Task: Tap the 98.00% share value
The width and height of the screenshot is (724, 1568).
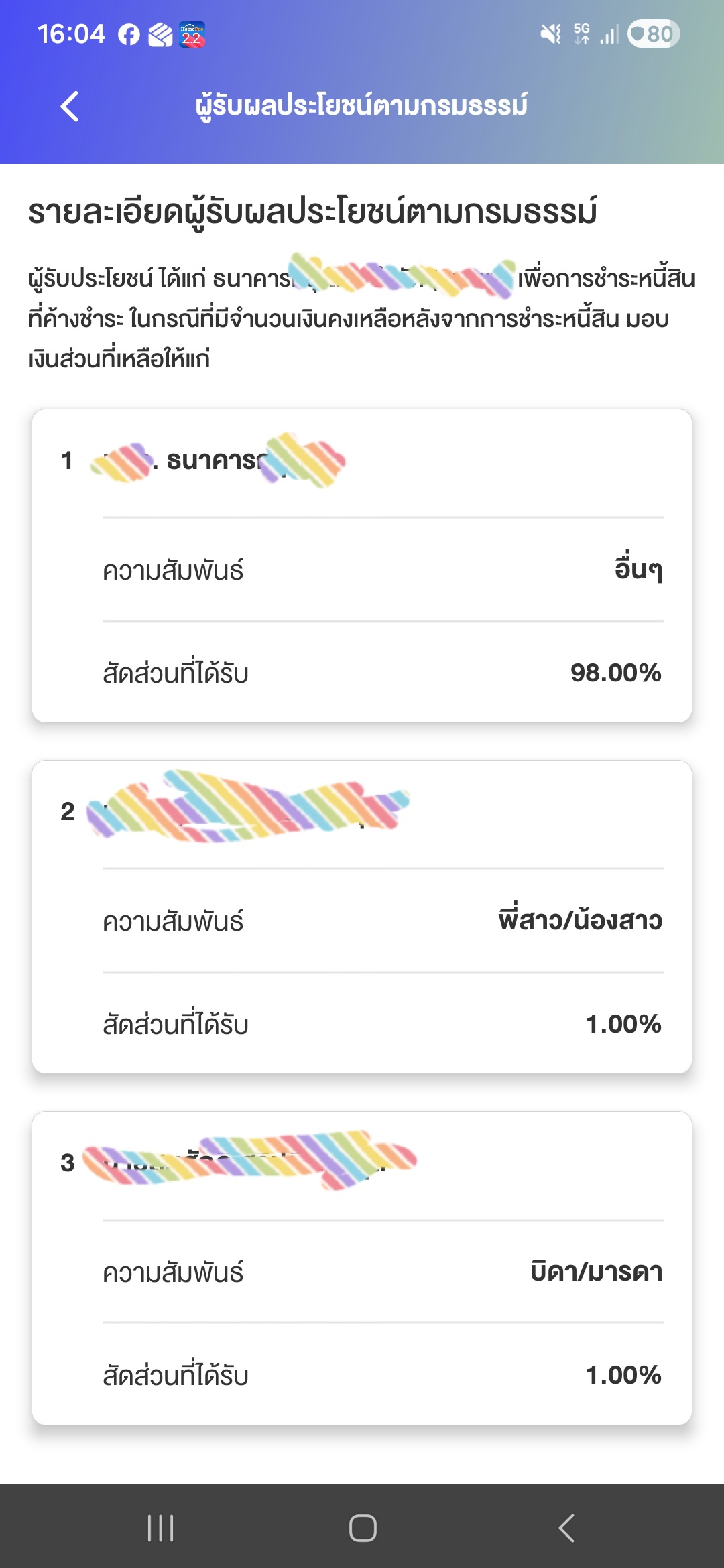Action: pos(615,673)
